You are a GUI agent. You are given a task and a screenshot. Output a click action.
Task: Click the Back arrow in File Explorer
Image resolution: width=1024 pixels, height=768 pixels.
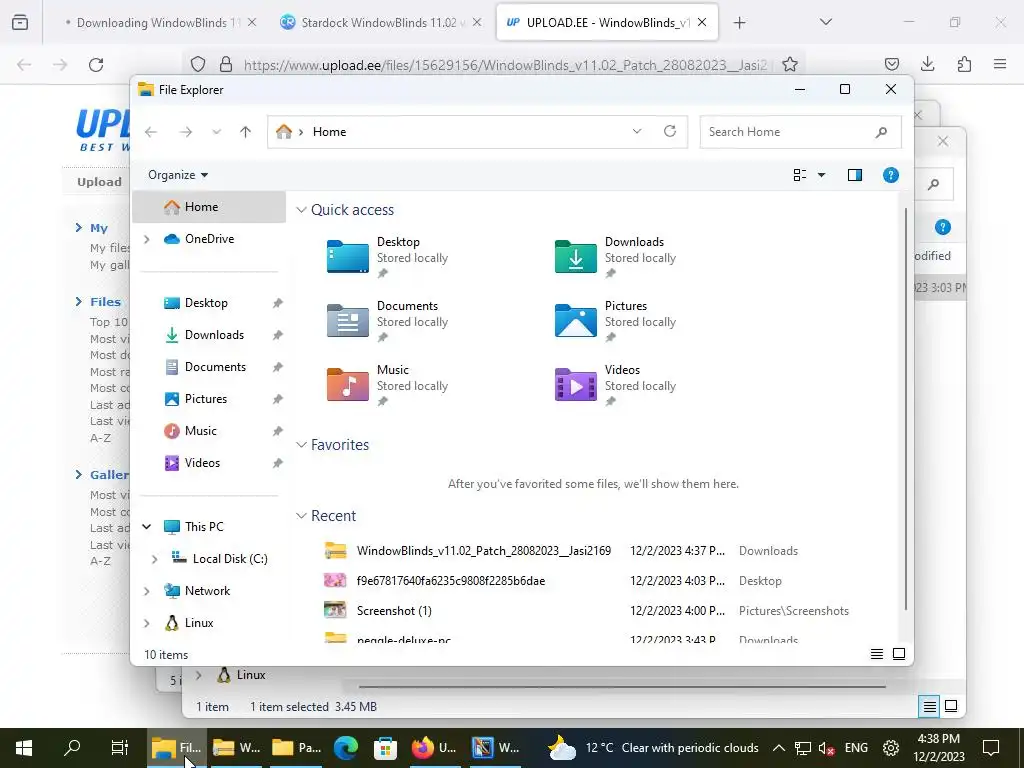tap(151, 132)
